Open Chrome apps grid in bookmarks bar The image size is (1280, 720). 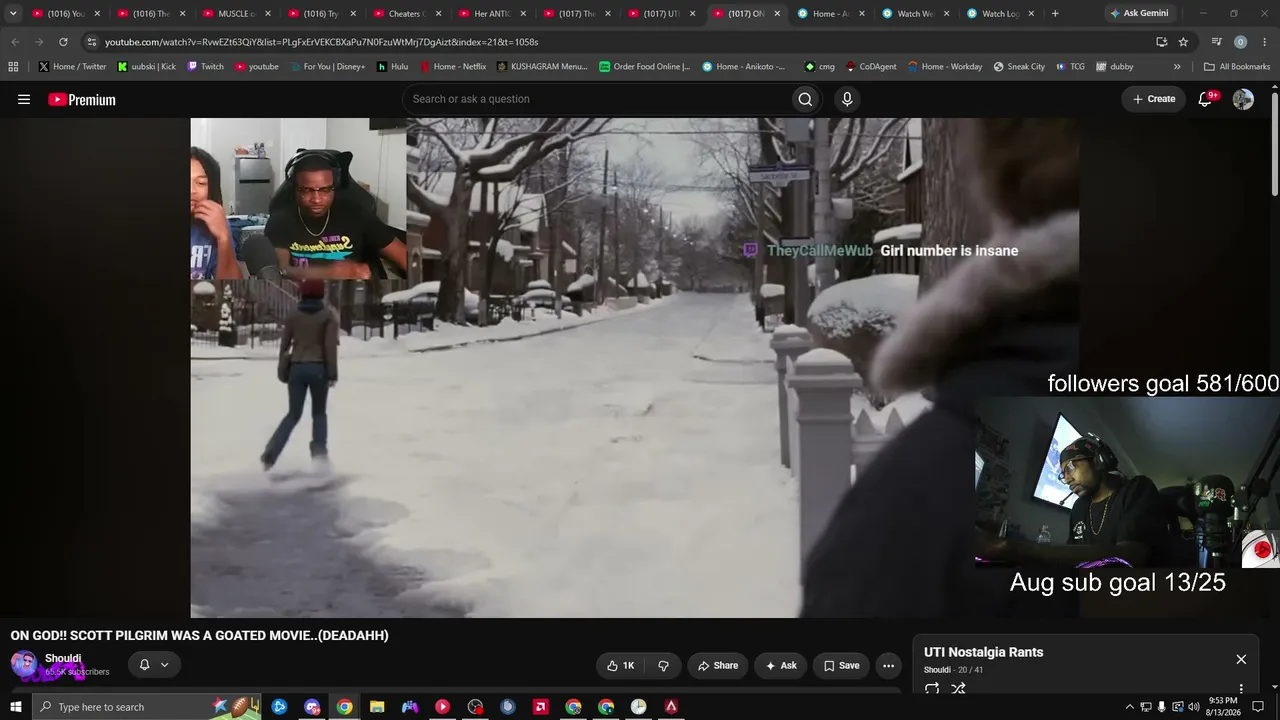coord(13,67)
